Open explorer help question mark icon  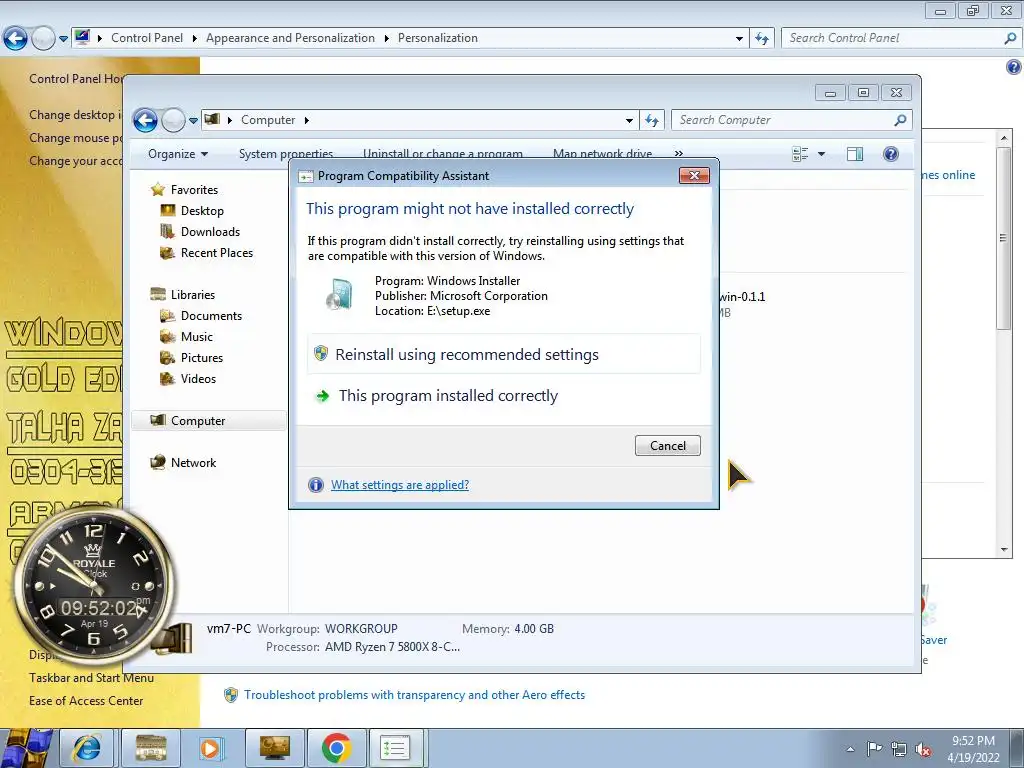coord(890,154)
